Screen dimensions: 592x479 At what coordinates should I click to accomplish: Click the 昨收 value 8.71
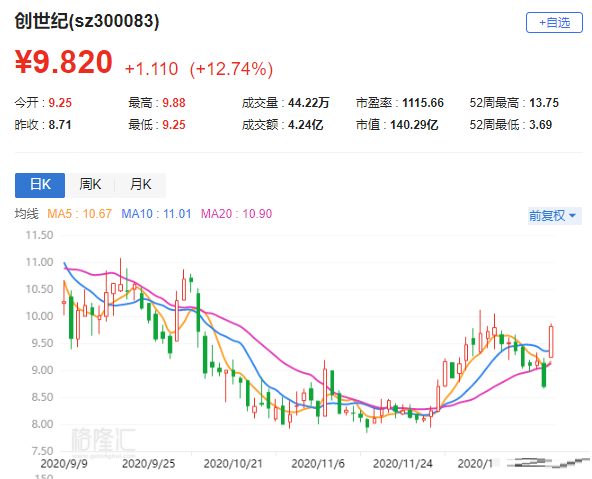coord(60,125)
